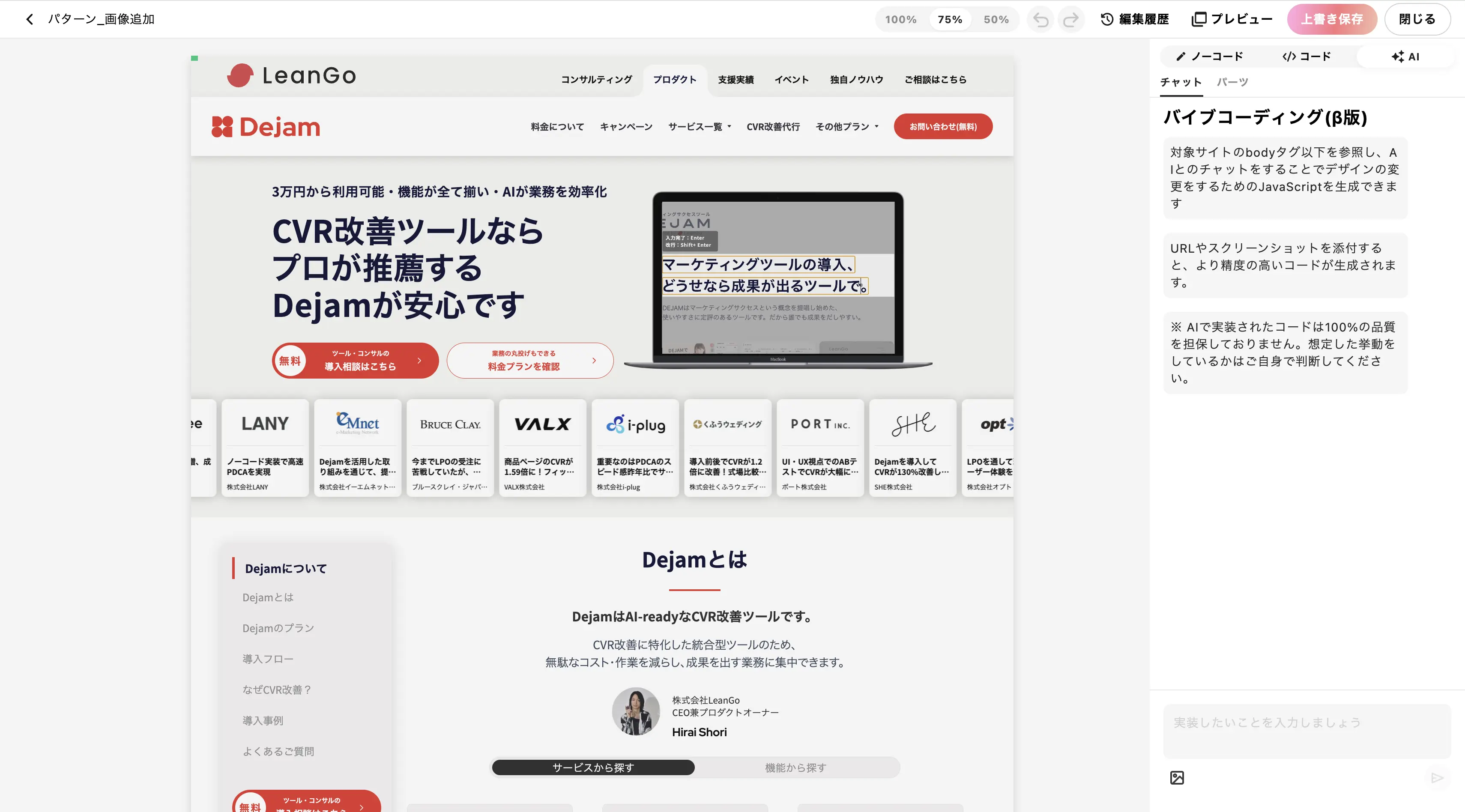This screenshot has height=812, width=1465.
Task: Open the Bruce Clay case study card
Action: point(450,448)
